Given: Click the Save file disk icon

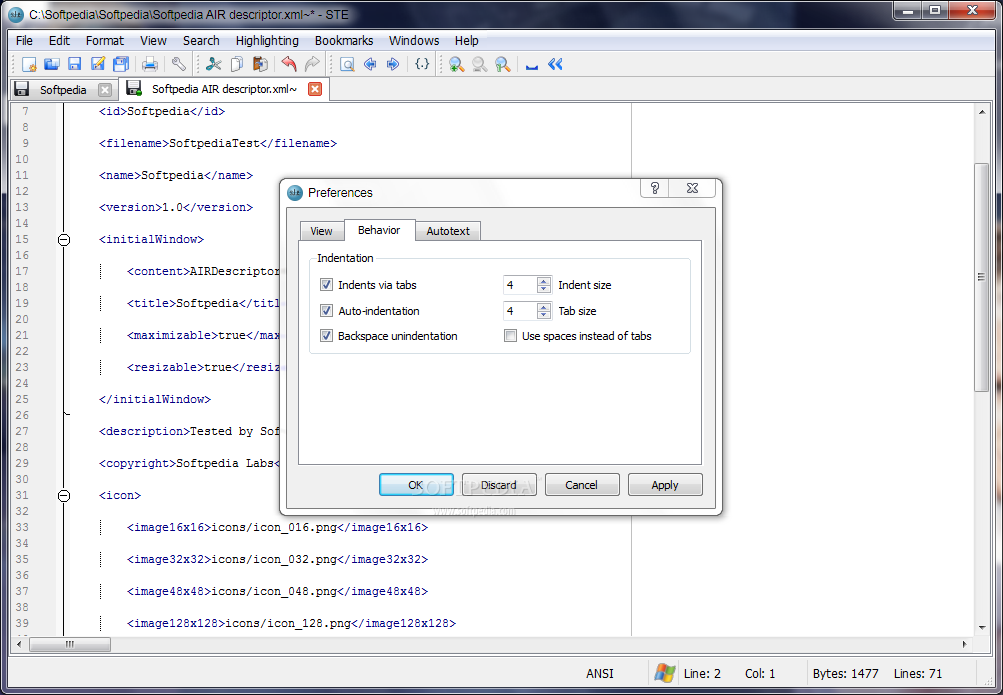Looking at the screenshot, I should pyautogui.click(x=75, y=64).
